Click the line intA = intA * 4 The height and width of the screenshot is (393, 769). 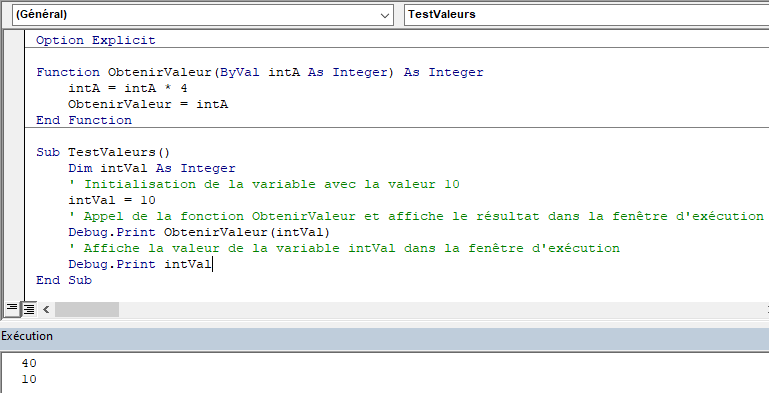(x=128, y=88)
